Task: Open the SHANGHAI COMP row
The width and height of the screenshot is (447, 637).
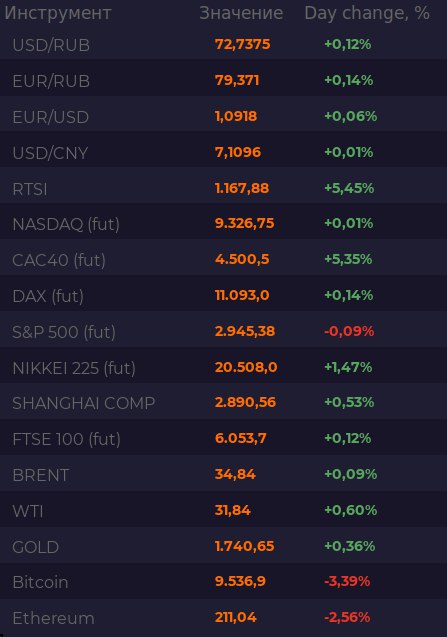Action: click(x=224, y=403)
